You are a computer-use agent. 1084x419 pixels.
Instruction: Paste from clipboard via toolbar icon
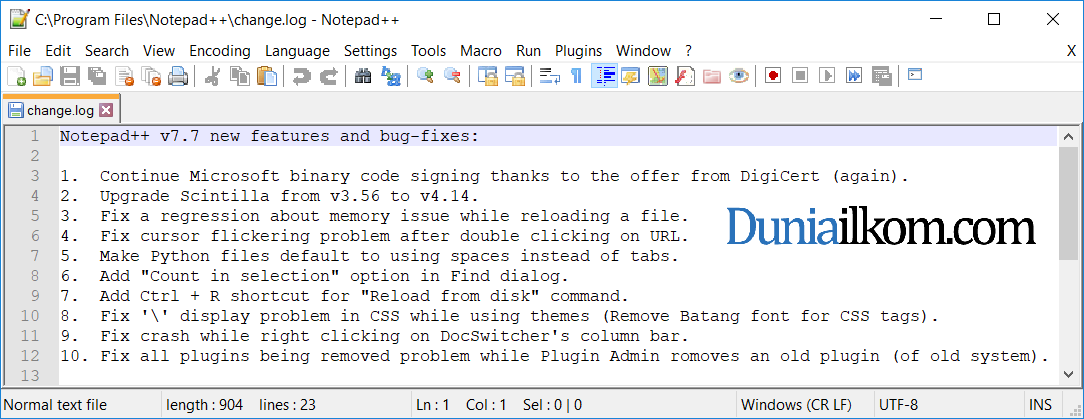(267, 75)
